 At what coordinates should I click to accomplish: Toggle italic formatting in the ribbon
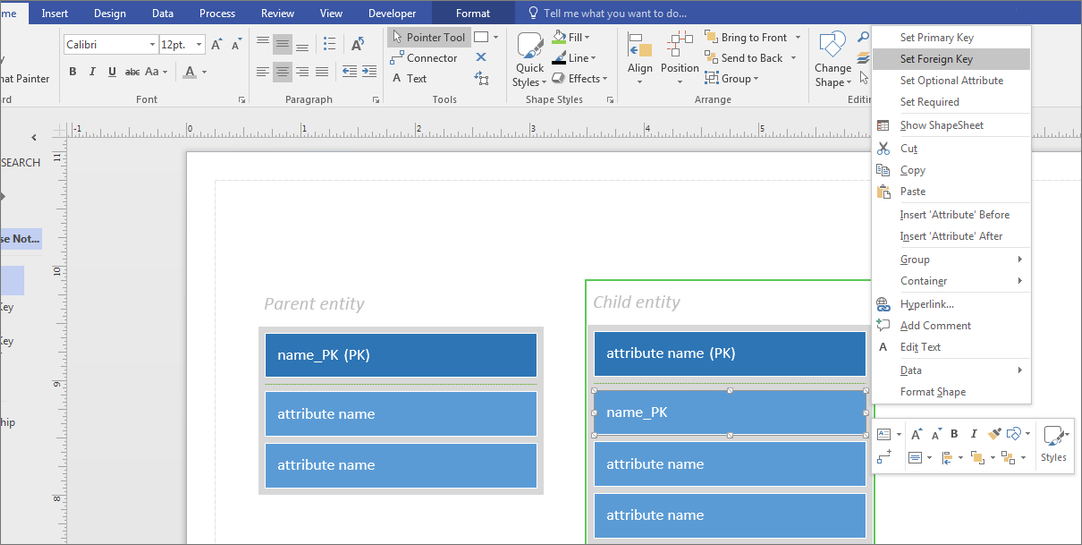coord(92,72)
